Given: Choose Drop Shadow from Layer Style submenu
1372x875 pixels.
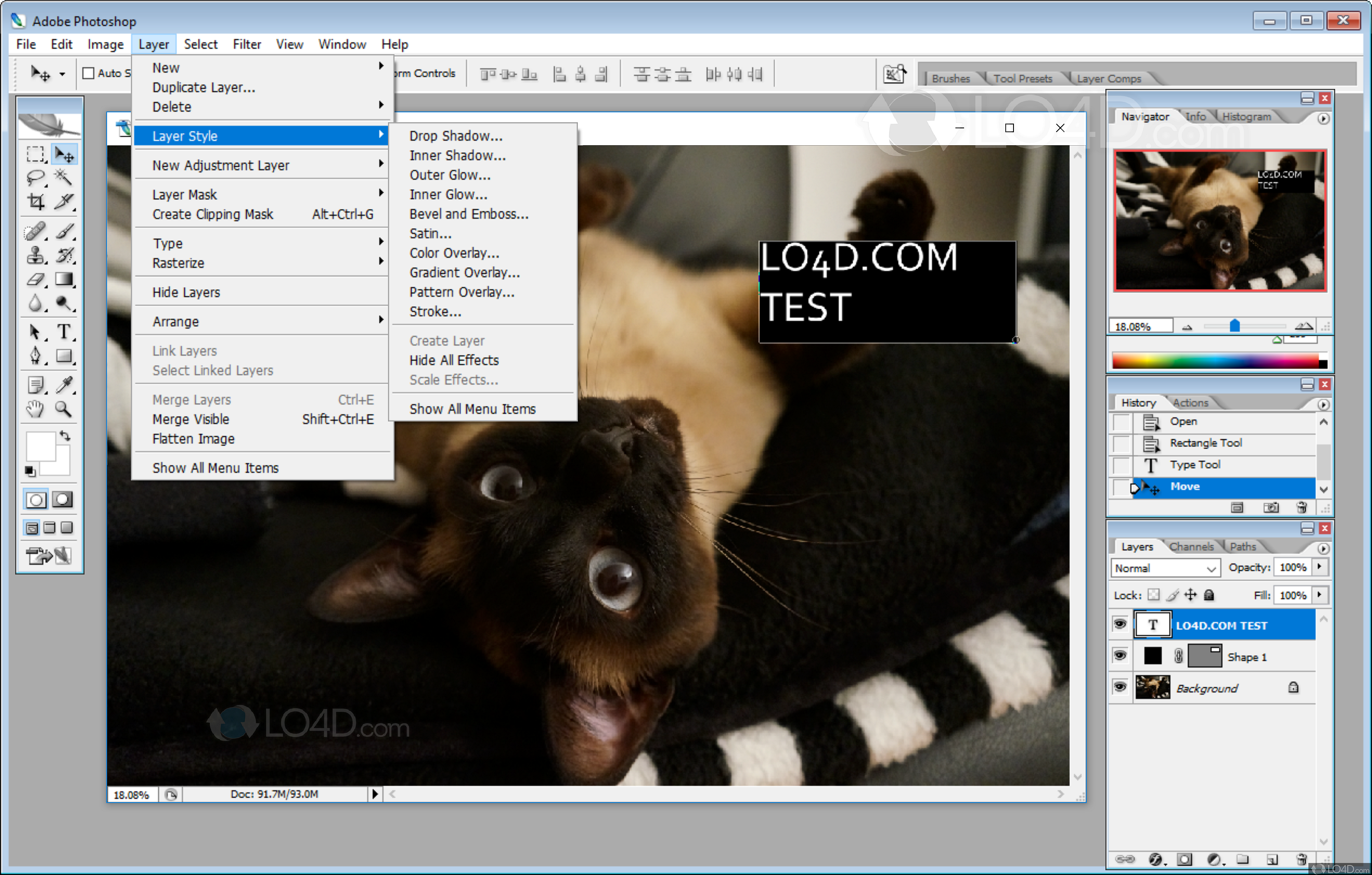Looking at the screenshot, I should point(455,136).
